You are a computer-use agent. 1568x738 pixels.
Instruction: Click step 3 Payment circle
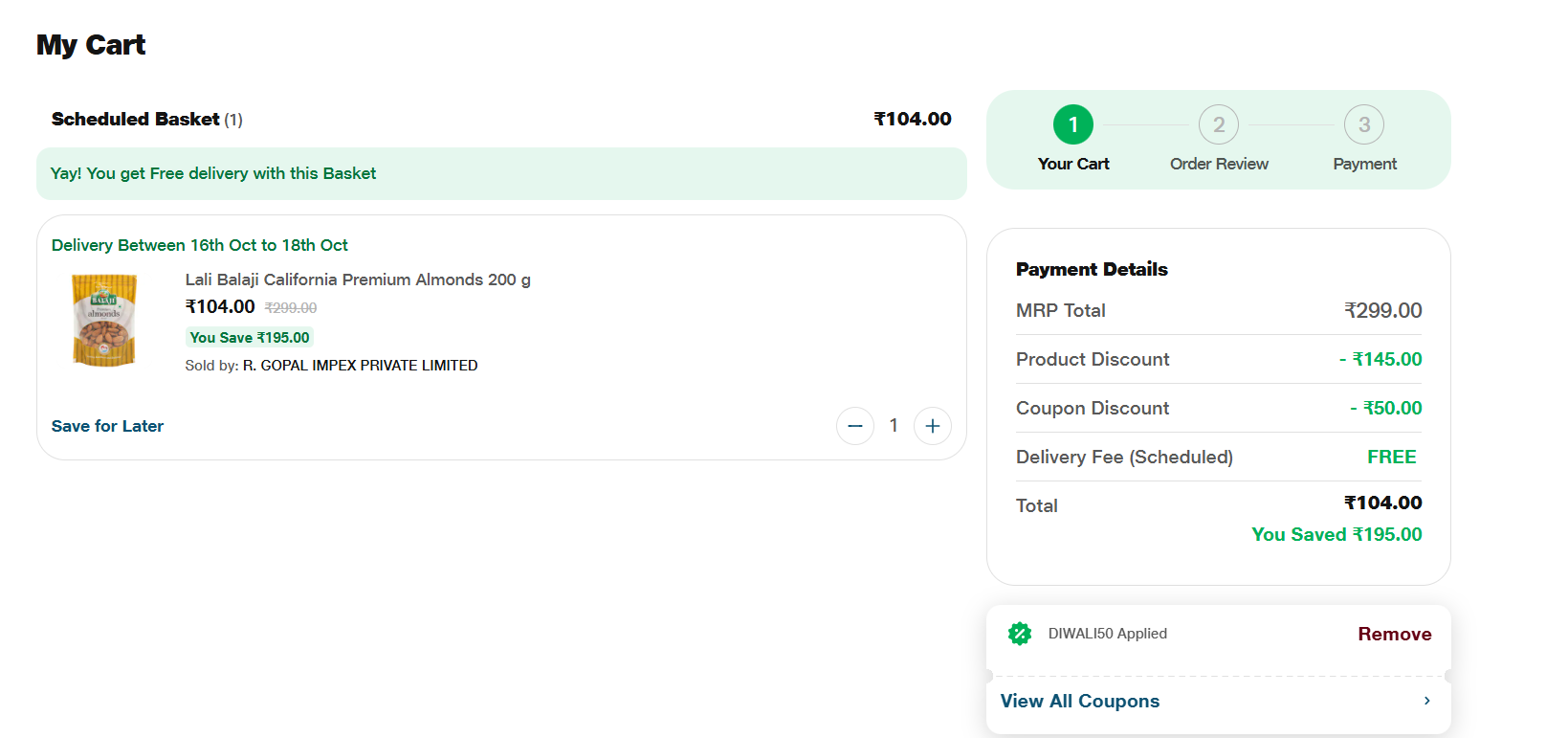click(x=1364, y=124)
